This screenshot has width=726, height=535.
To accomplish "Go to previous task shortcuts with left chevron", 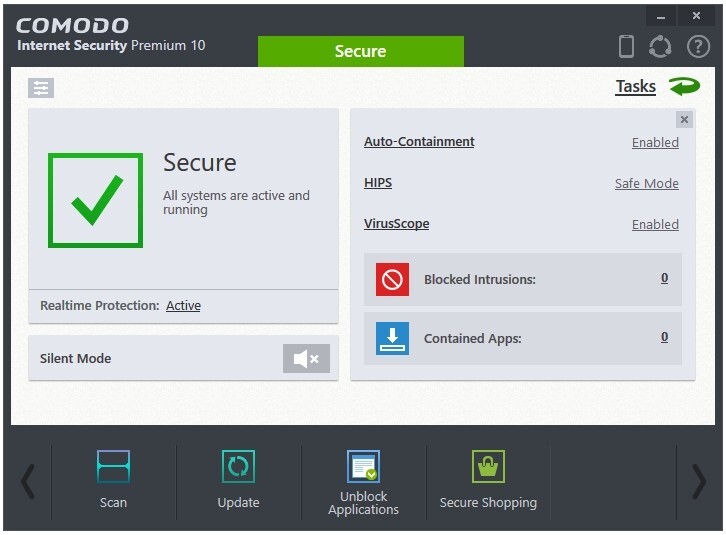I will click(x=28, y=482).
